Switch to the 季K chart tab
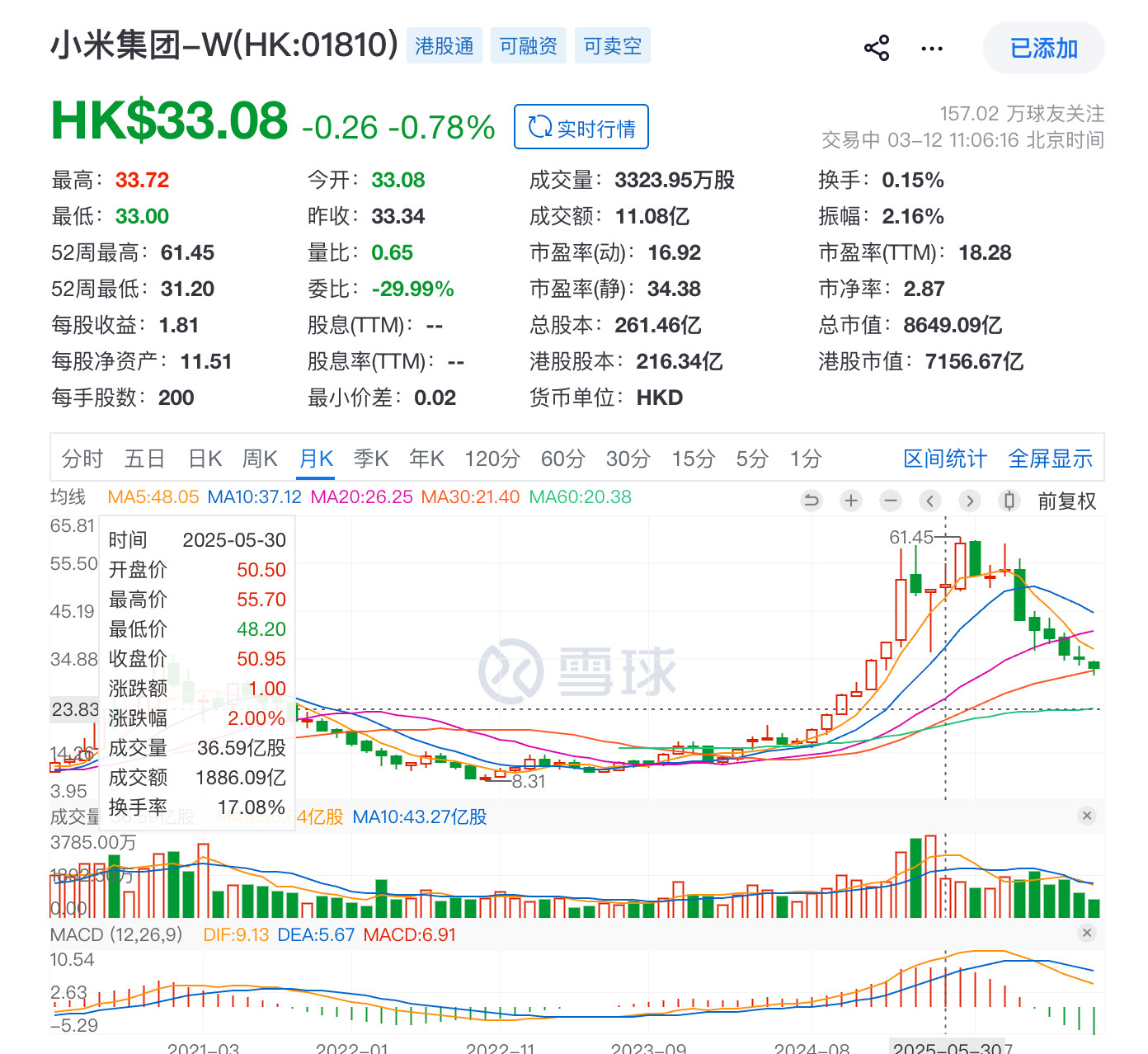The image size is (1148, 1054). pos(371,459)
